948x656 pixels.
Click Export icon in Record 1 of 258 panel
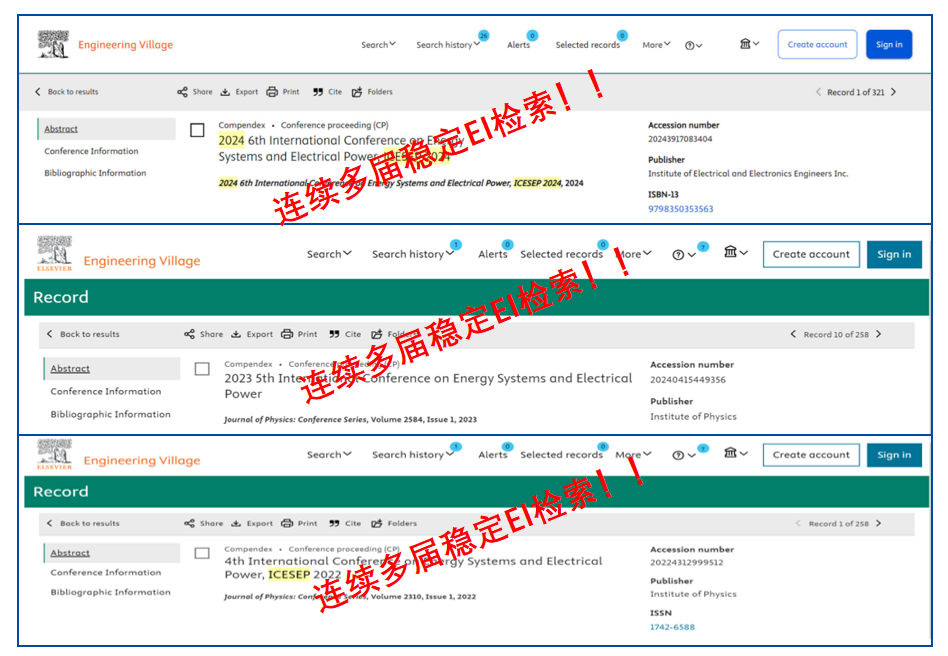click(x=236, y=524)
